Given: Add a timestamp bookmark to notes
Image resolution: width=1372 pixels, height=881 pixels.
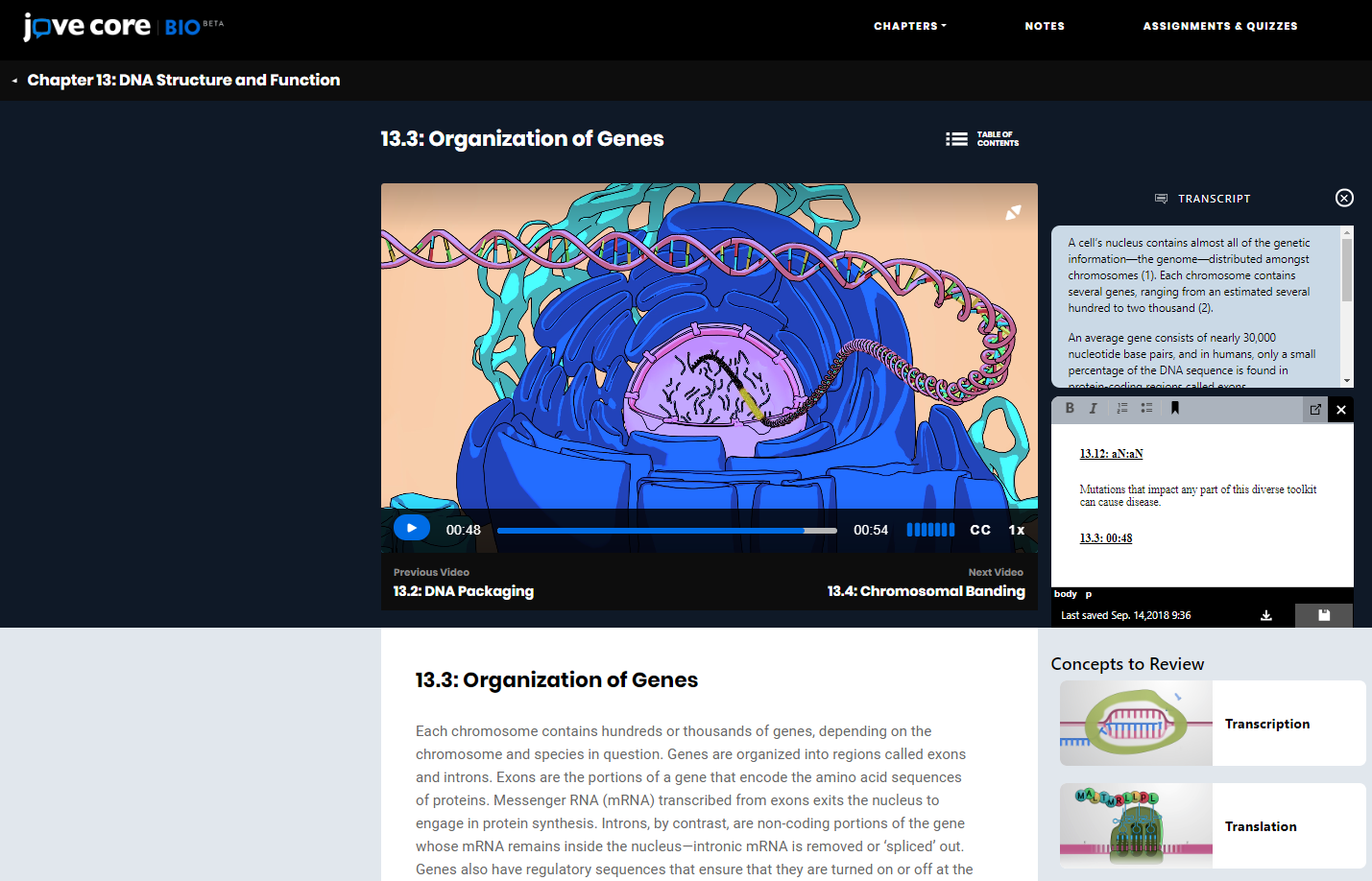Looking at the screenshot, I should point(1174,408).
